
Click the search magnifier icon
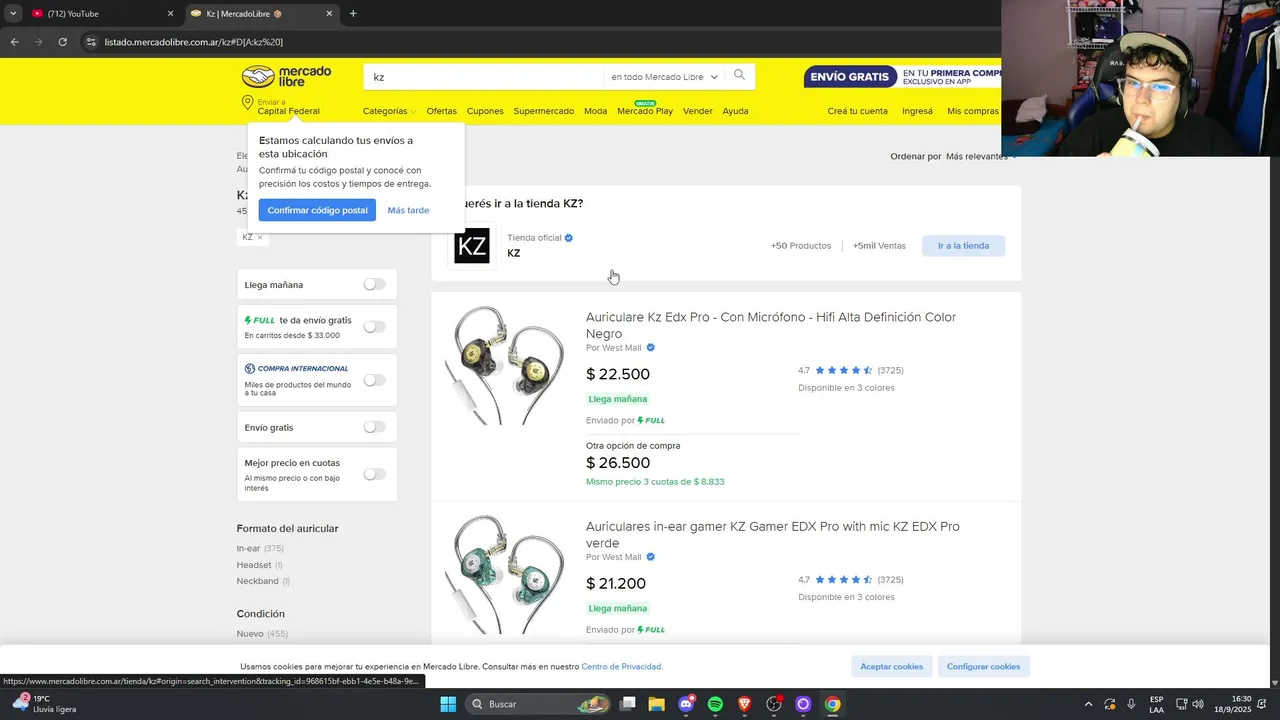(739, 76)
